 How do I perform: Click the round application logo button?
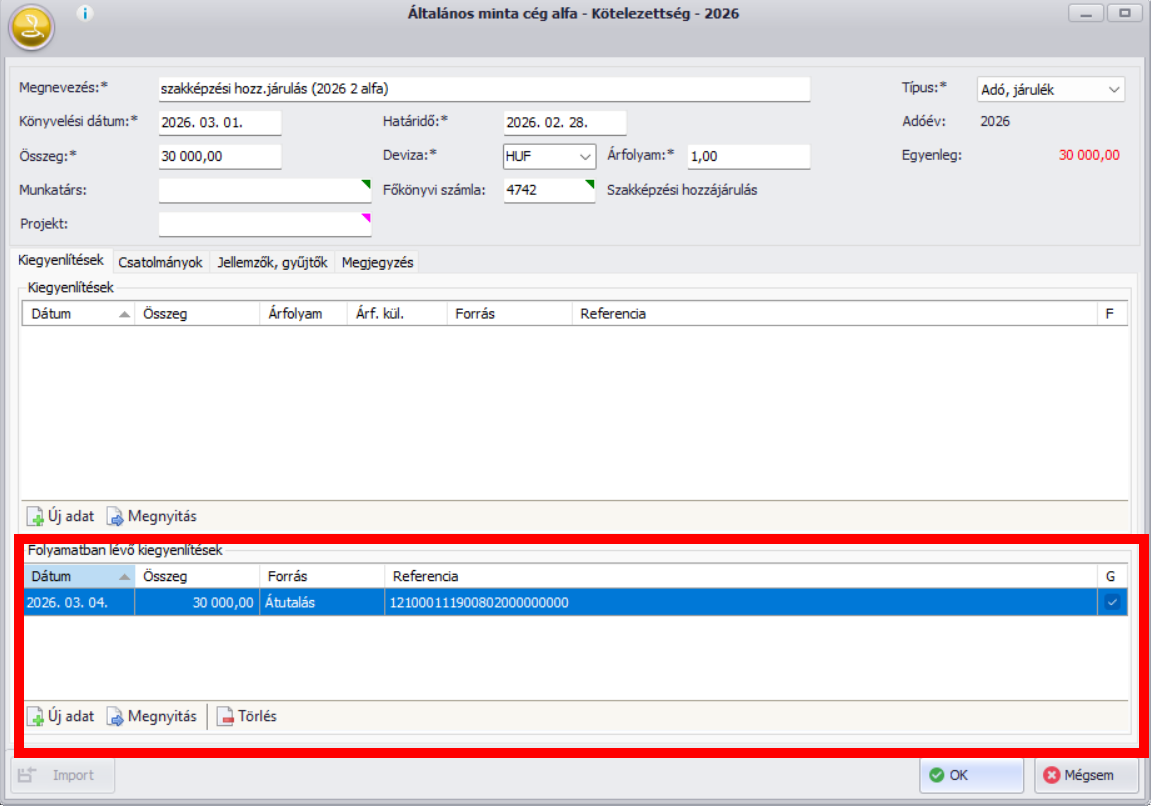click(32, 29)
